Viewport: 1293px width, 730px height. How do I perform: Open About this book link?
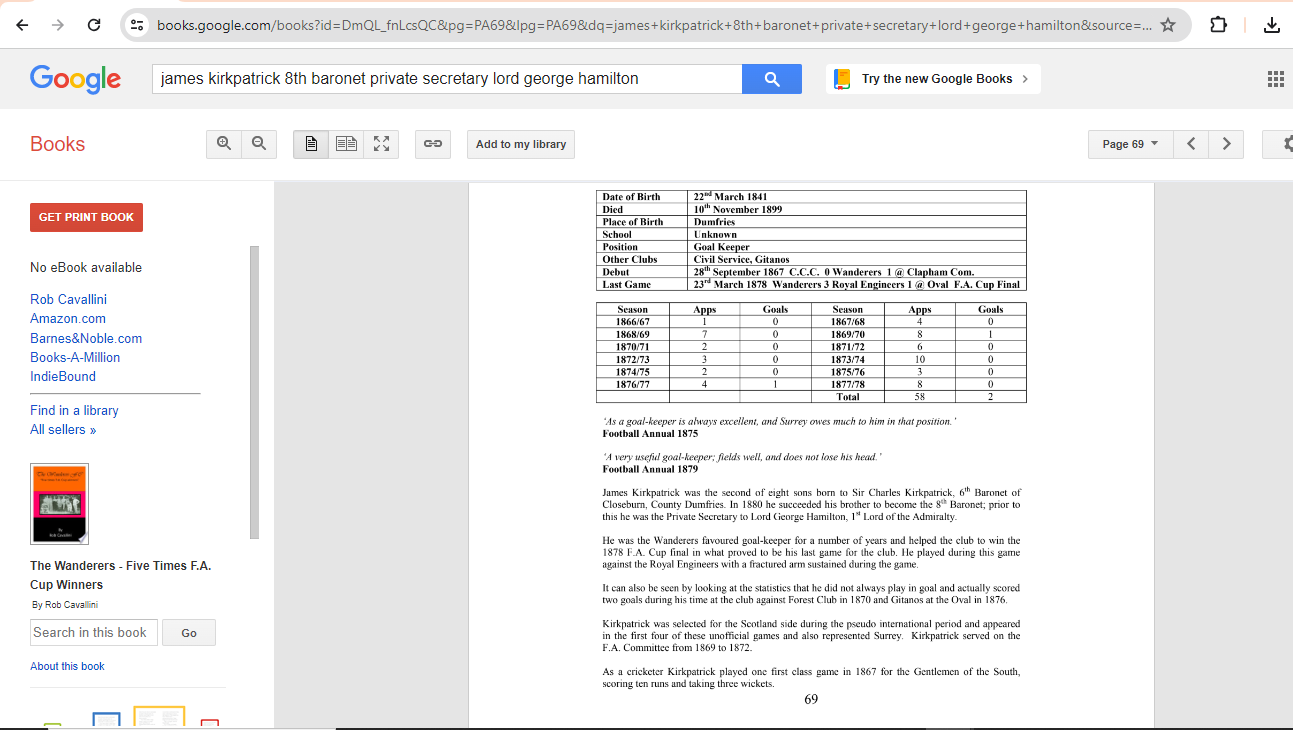67,666
